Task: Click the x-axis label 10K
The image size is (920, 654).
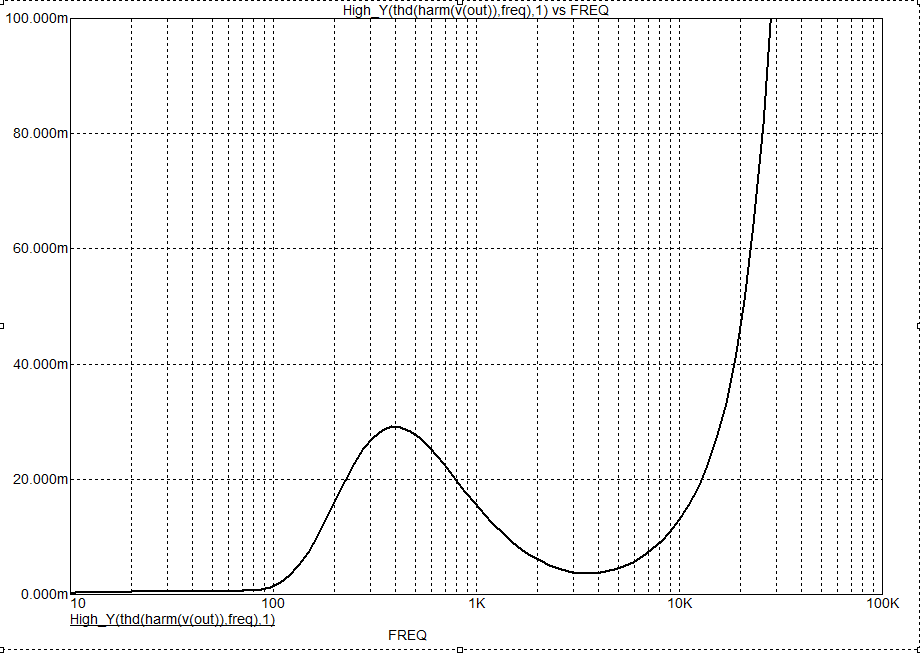Action: (680, 604)
